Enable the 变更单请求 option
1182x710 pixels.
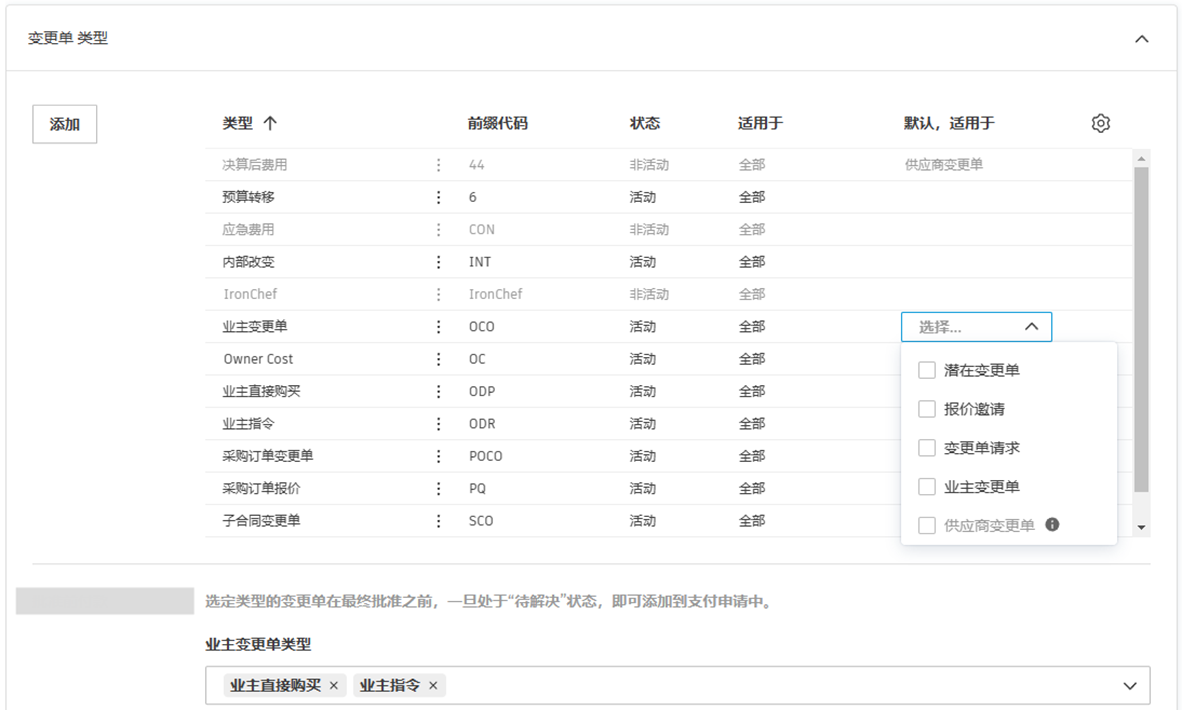coord(926,447)
